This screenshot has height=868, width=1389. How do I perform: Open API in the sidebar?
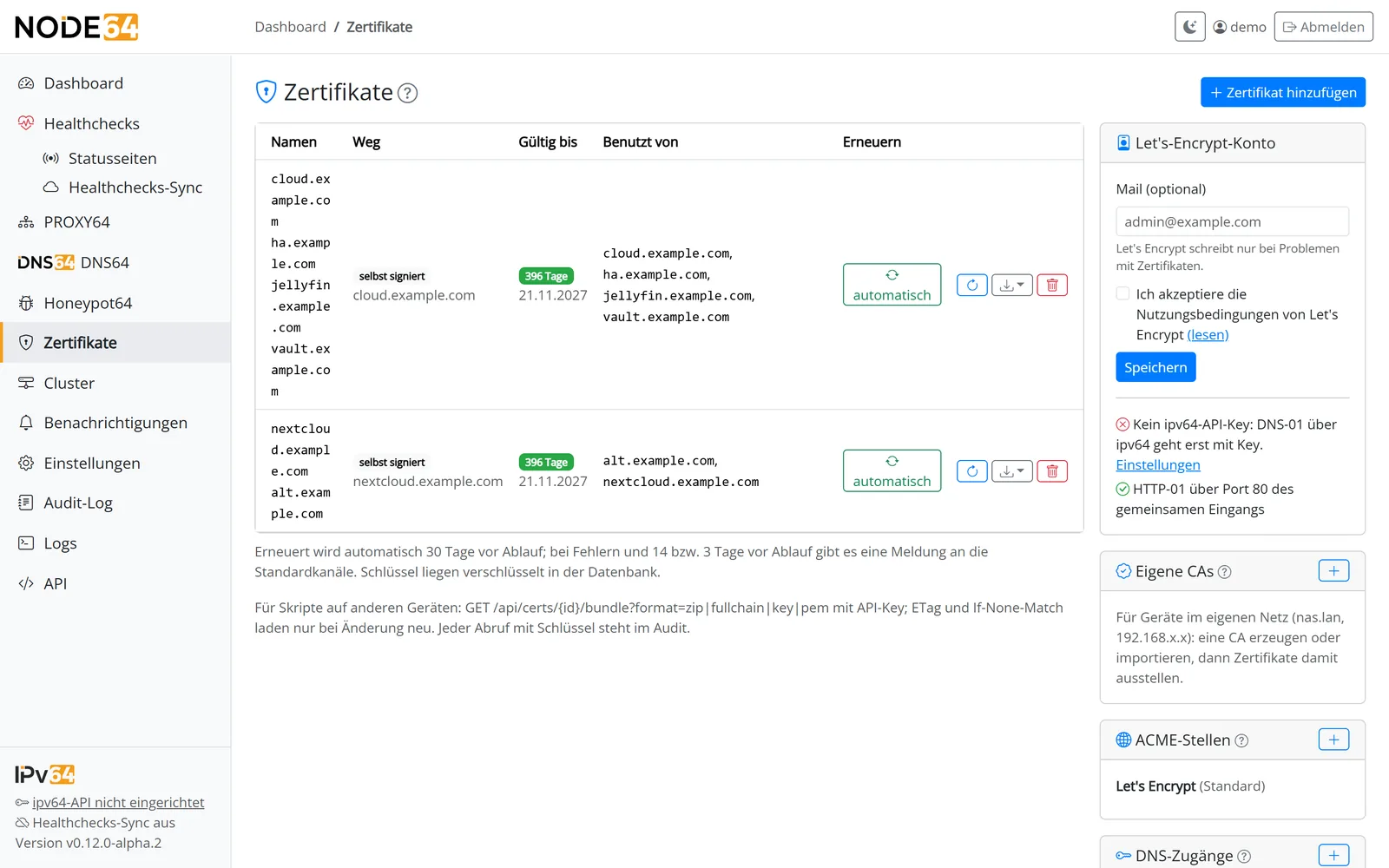point(115,584)
